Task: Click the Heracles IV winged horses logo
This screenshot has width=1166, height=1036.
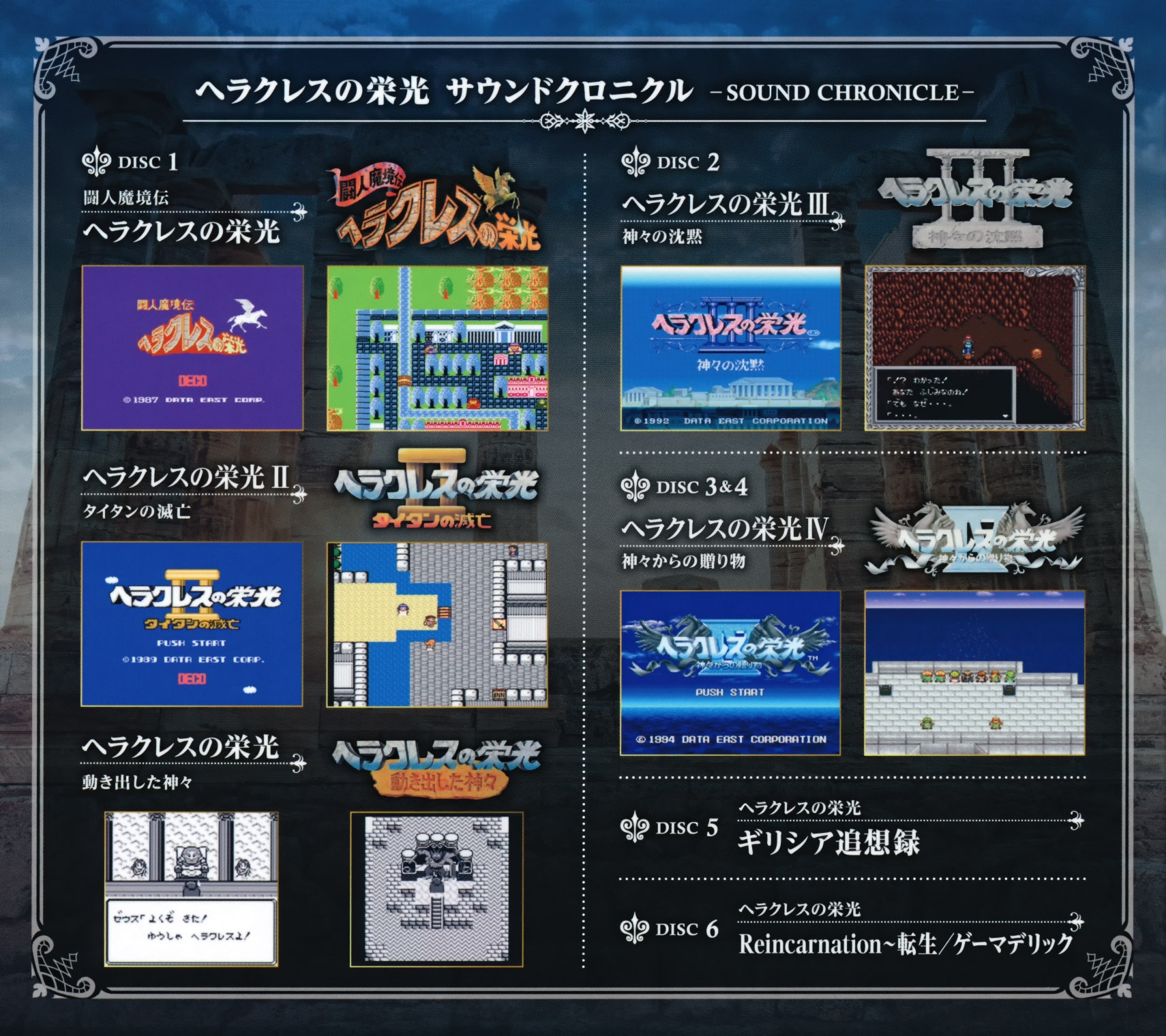Action: click(x=975, y=540)
